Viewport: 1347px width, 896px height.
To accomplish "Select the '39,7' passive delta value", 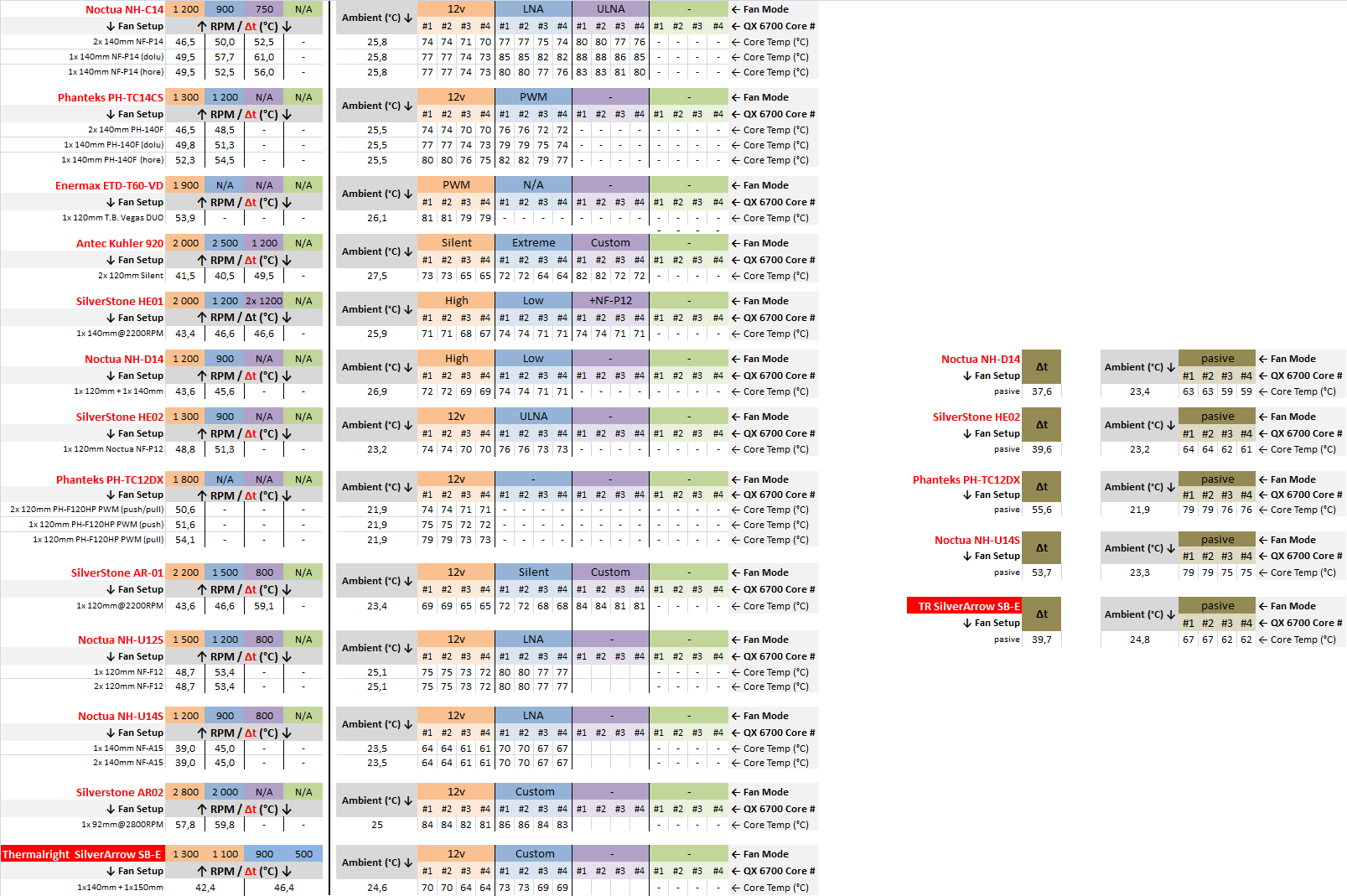I will (x=1042, y=640).
